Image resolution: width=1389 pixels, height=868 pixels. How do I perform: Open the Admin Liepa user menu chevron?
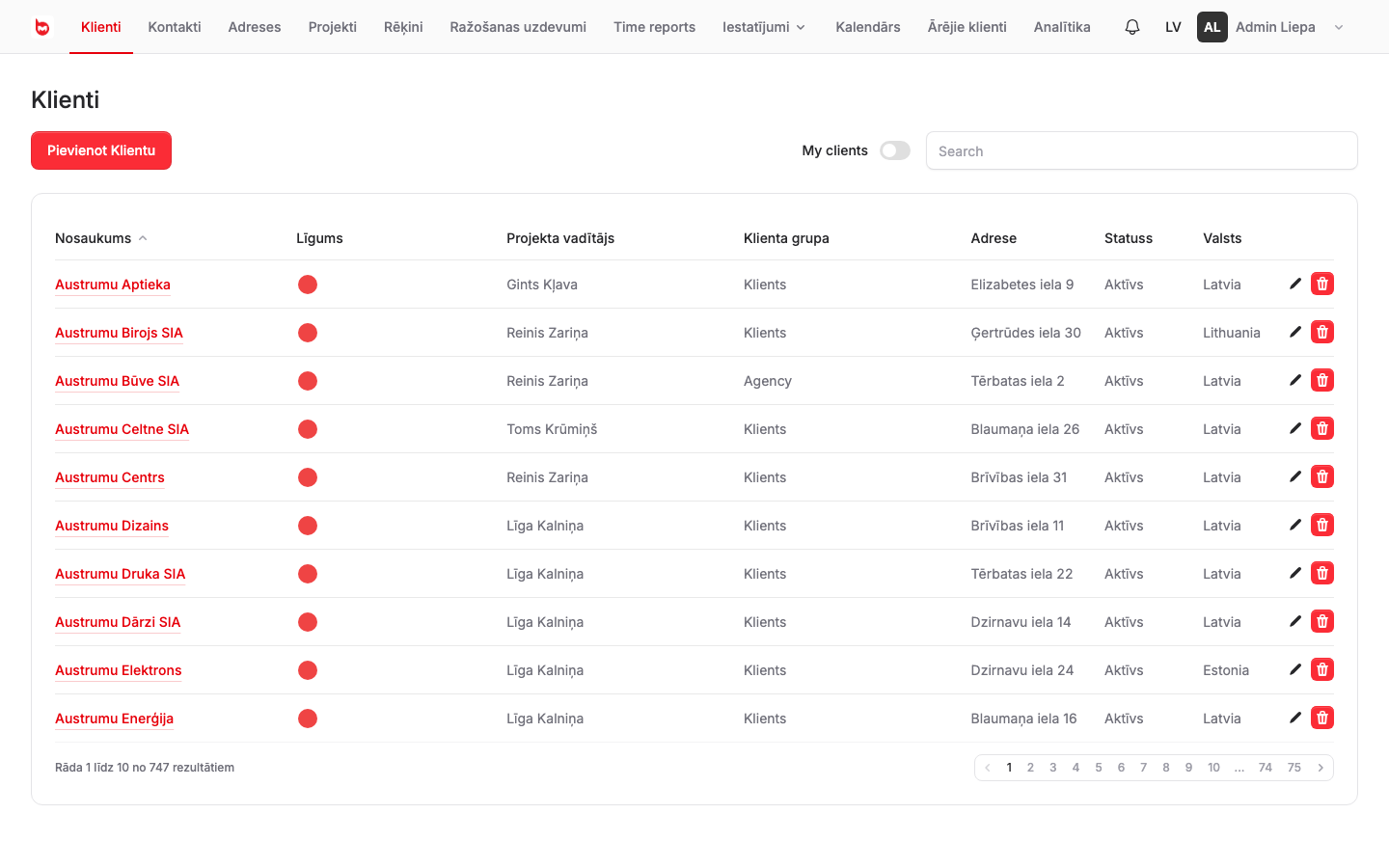pos(1339,27)
